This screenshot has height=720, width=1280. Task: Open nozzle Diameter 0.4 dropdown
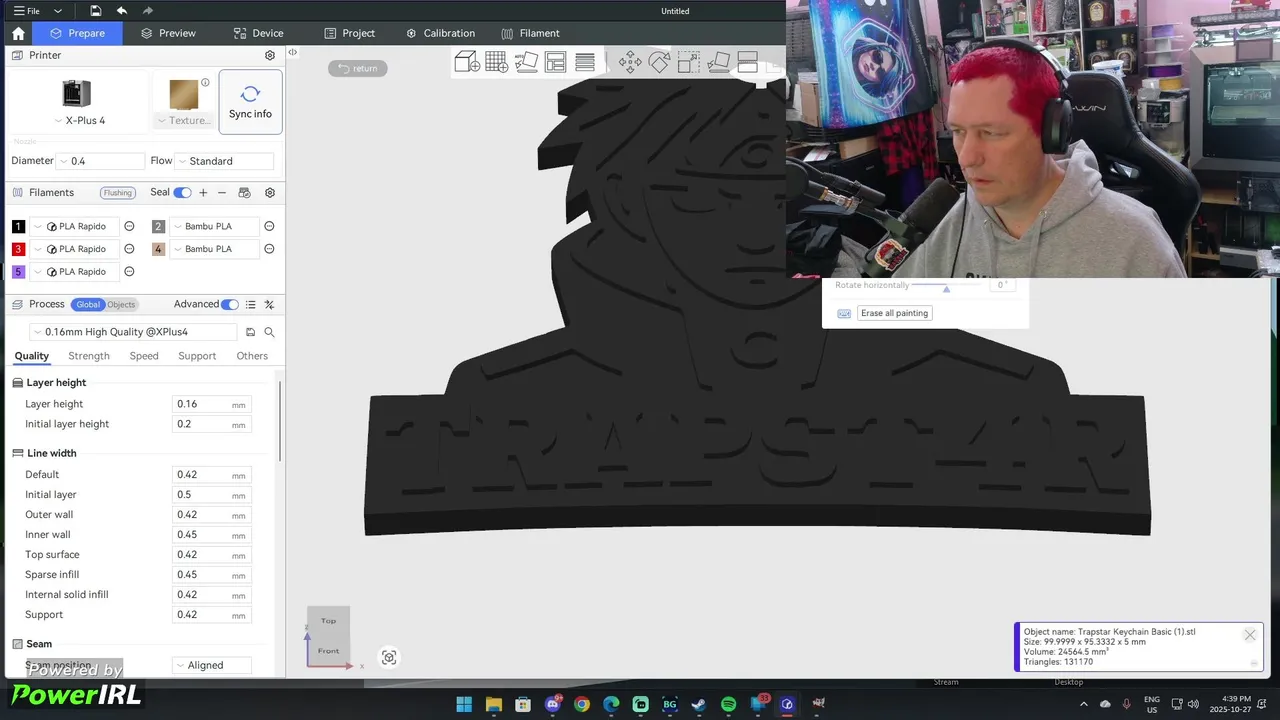[100, 161]
